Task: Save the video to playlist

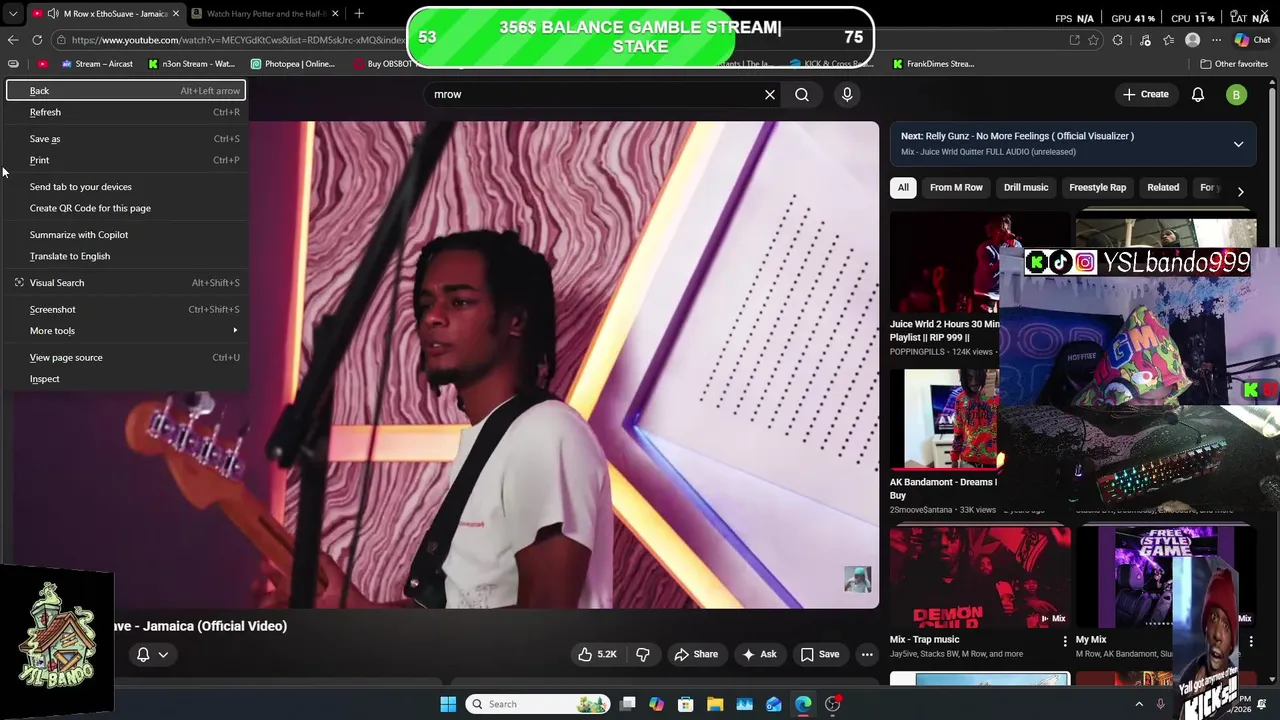Action: coord(820,654)
